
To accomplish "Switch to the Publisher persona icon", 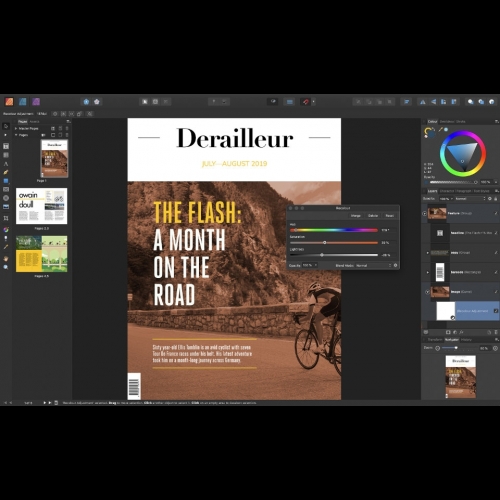I will [9, 102].
